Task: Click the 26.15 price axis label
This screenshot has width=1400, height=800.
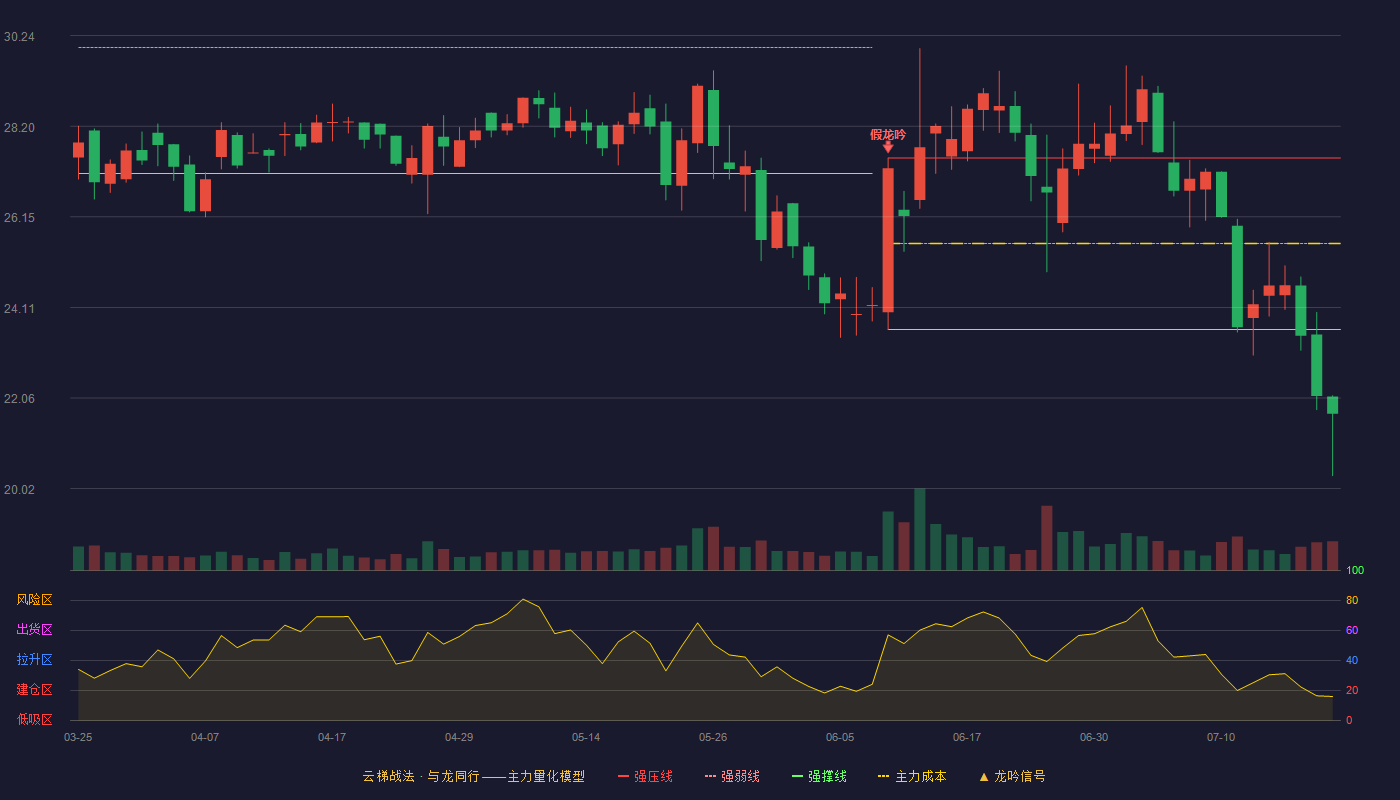Action: [19, 218]
